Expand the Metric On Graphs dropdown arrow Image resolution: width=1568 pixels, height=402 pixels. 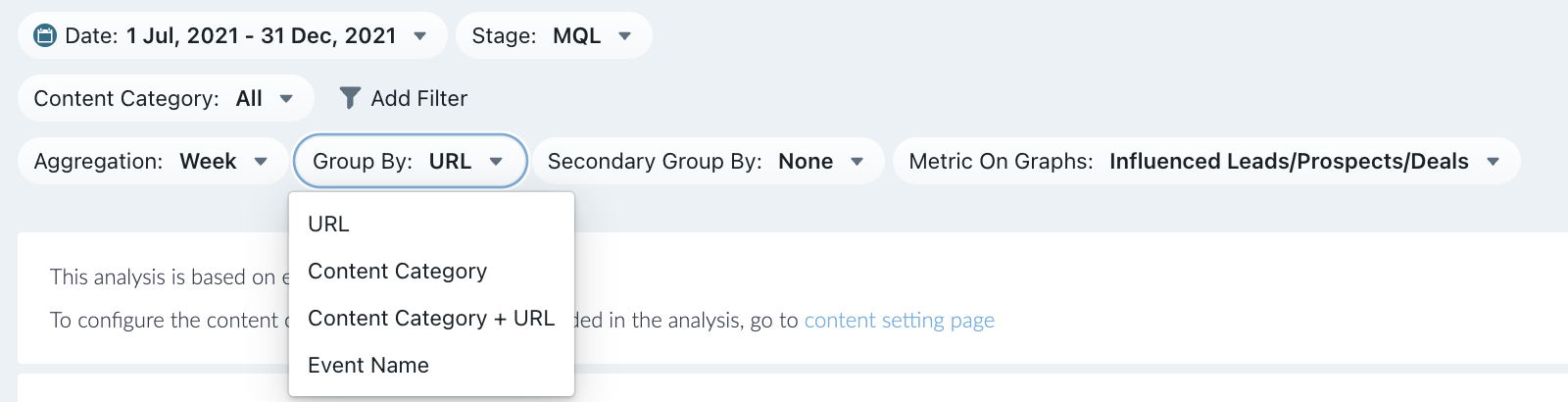[x=1494, y=162]
